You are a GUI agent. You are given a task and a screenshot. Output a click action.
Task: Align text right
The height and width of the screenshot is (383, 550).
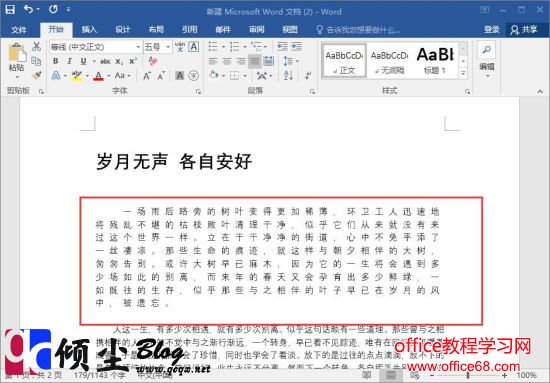click(x=241, y=61)
